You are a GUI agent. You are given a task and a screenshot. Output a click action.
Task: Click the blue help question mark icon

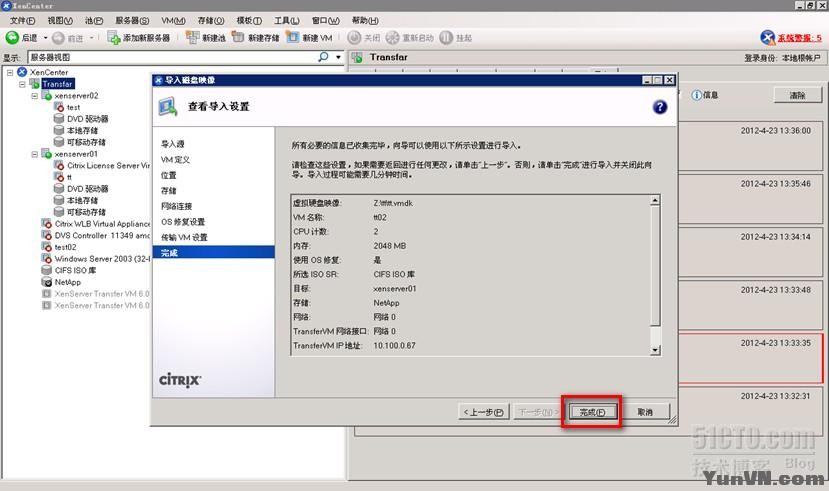click(x=659, y=107)
